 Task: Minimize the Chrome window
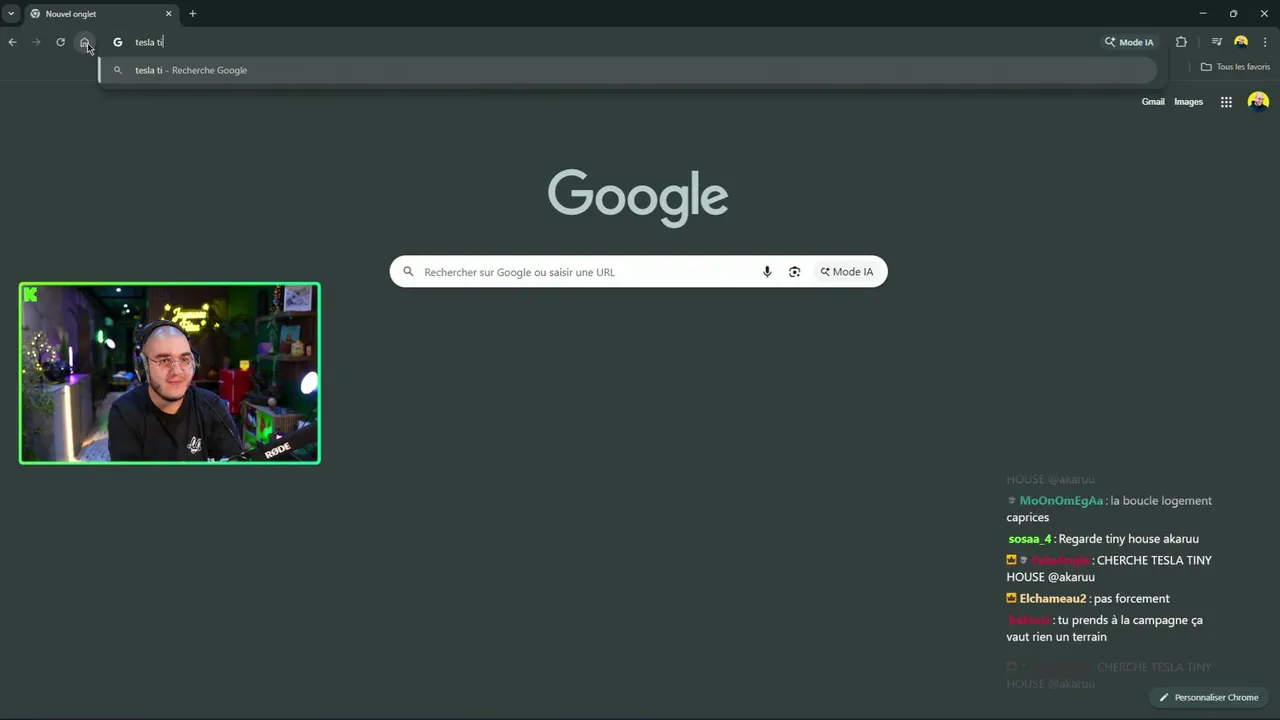pyautogui.click(x=1202, y=14)
